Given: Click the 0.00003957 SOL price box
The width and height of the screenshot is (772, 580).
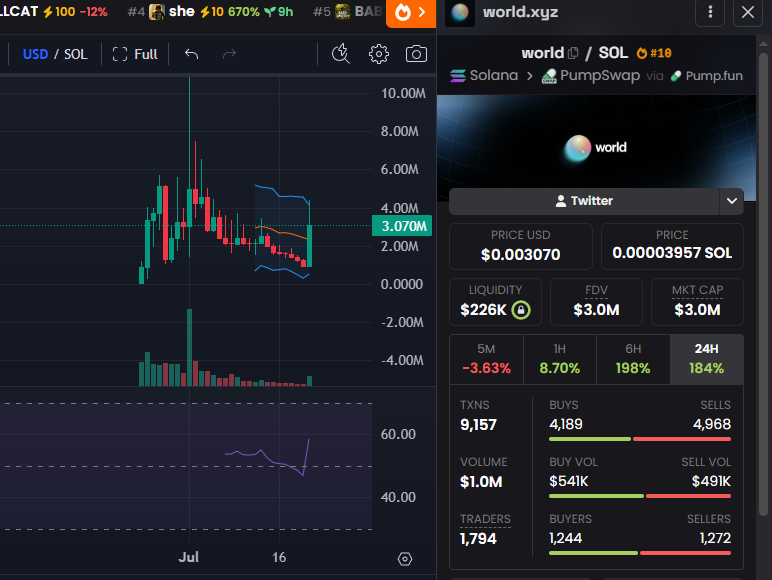Looking at the screenshot, I should (x=672, y=247).
